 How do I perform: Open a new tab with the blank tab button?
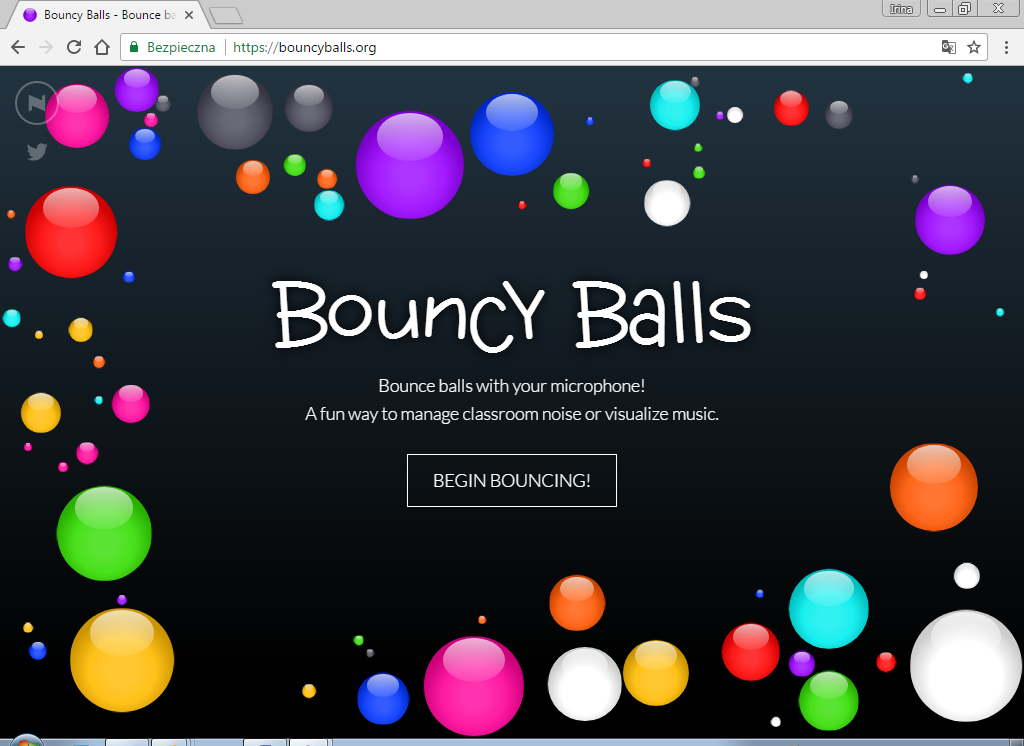pos(227,15)
